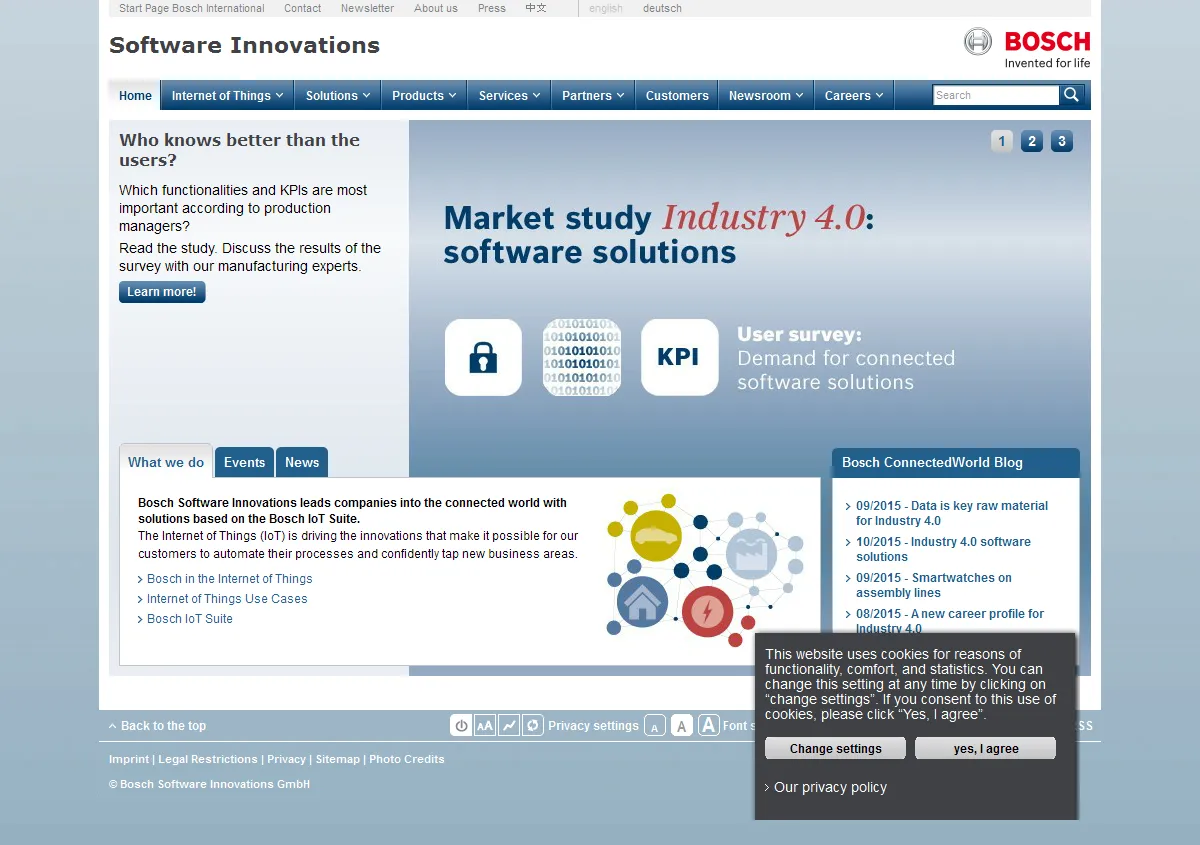Image resolution: width=1200 pixels, height=845 pixels.
Task: Select the small font size icon
Action: [655, 726]
